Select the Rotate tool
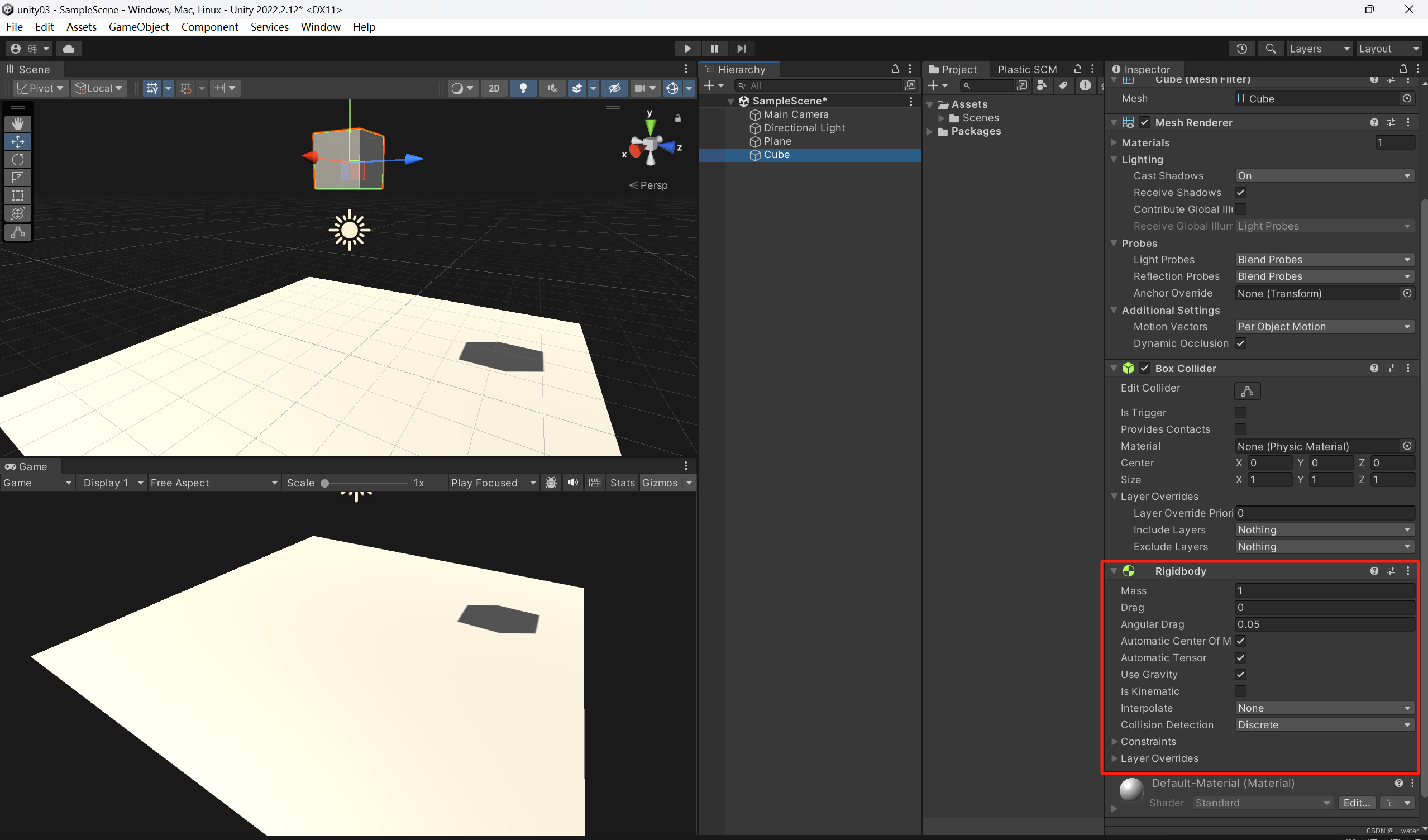The height and width of the screenshot is (840, 1428). 17,160
